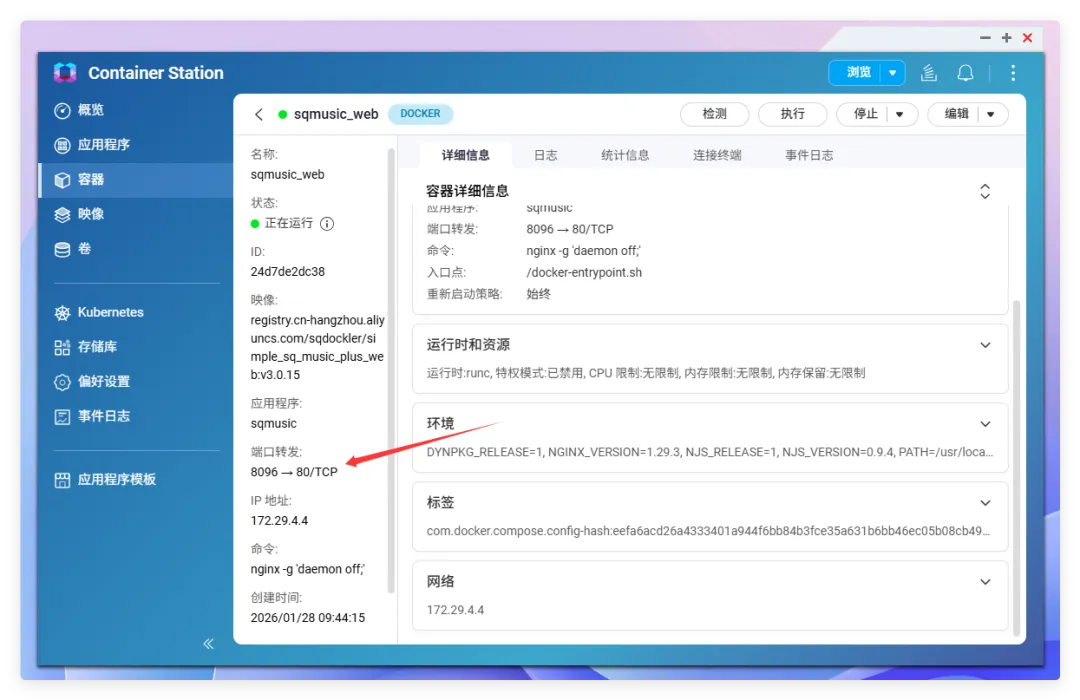
Task: Click the restart policy value 始终
Action: 539,294
